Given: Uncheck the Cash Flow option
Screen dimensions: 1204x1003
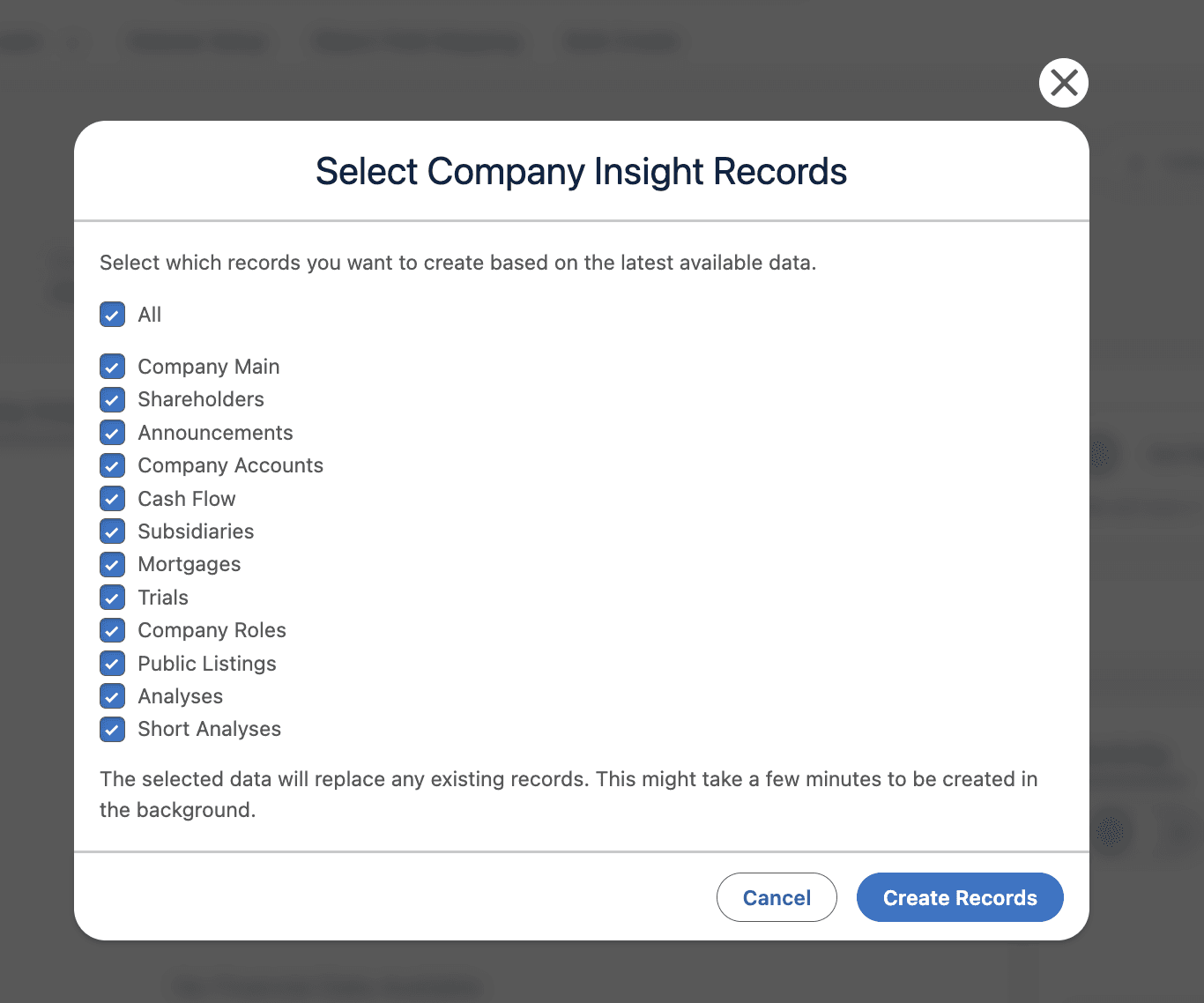Looking at the screenshot, I should tap(112, 499).
